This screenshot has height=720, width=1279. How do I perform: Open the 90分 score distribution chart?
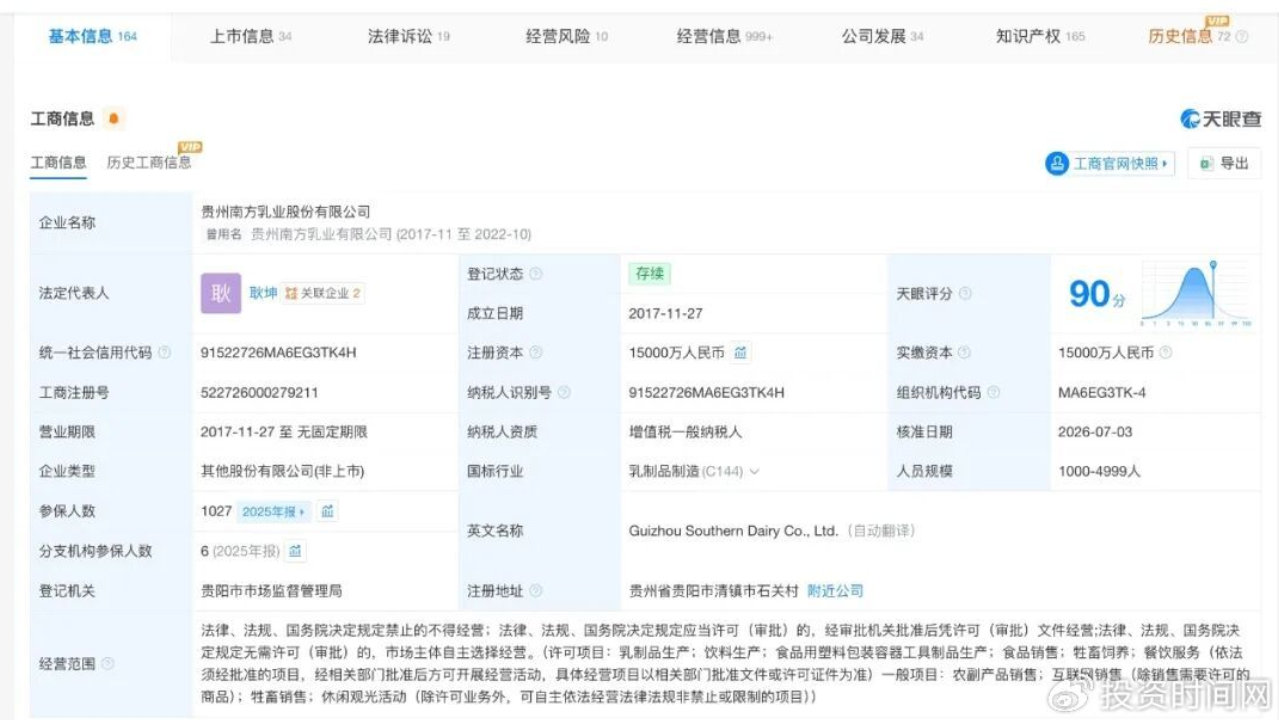1196,295
